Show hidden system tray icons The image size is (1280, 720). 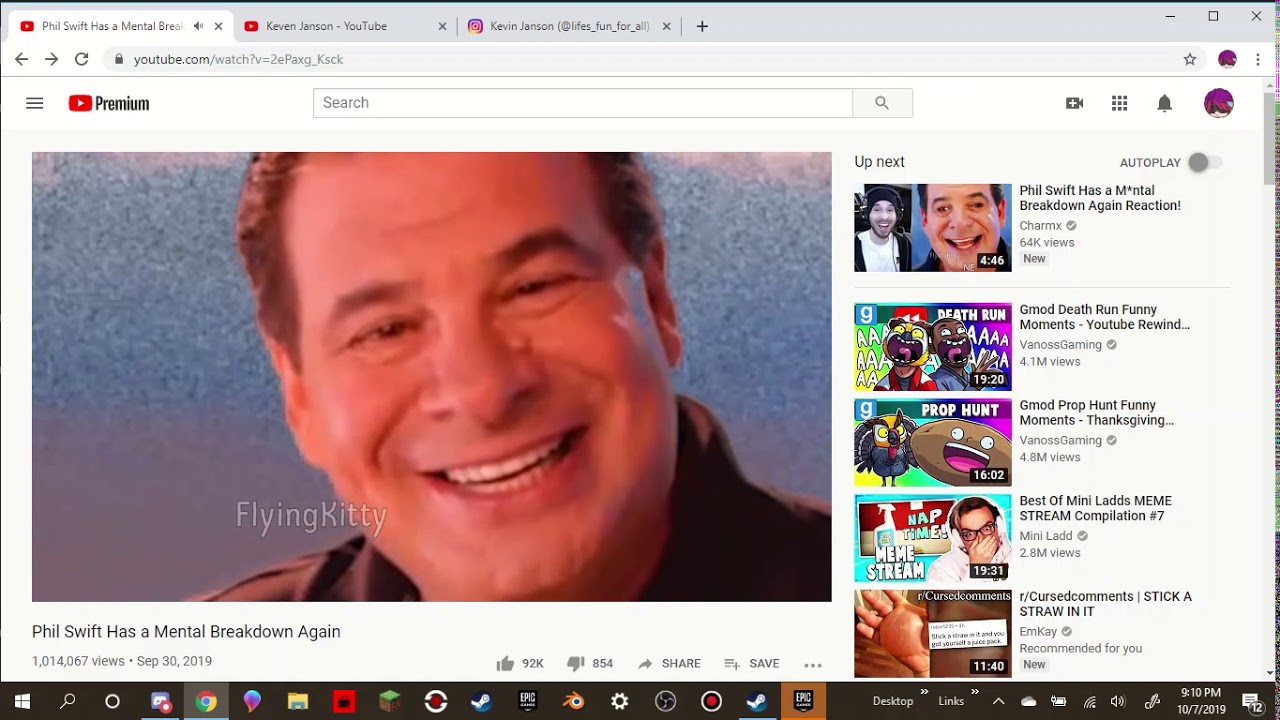coord(998,701)
